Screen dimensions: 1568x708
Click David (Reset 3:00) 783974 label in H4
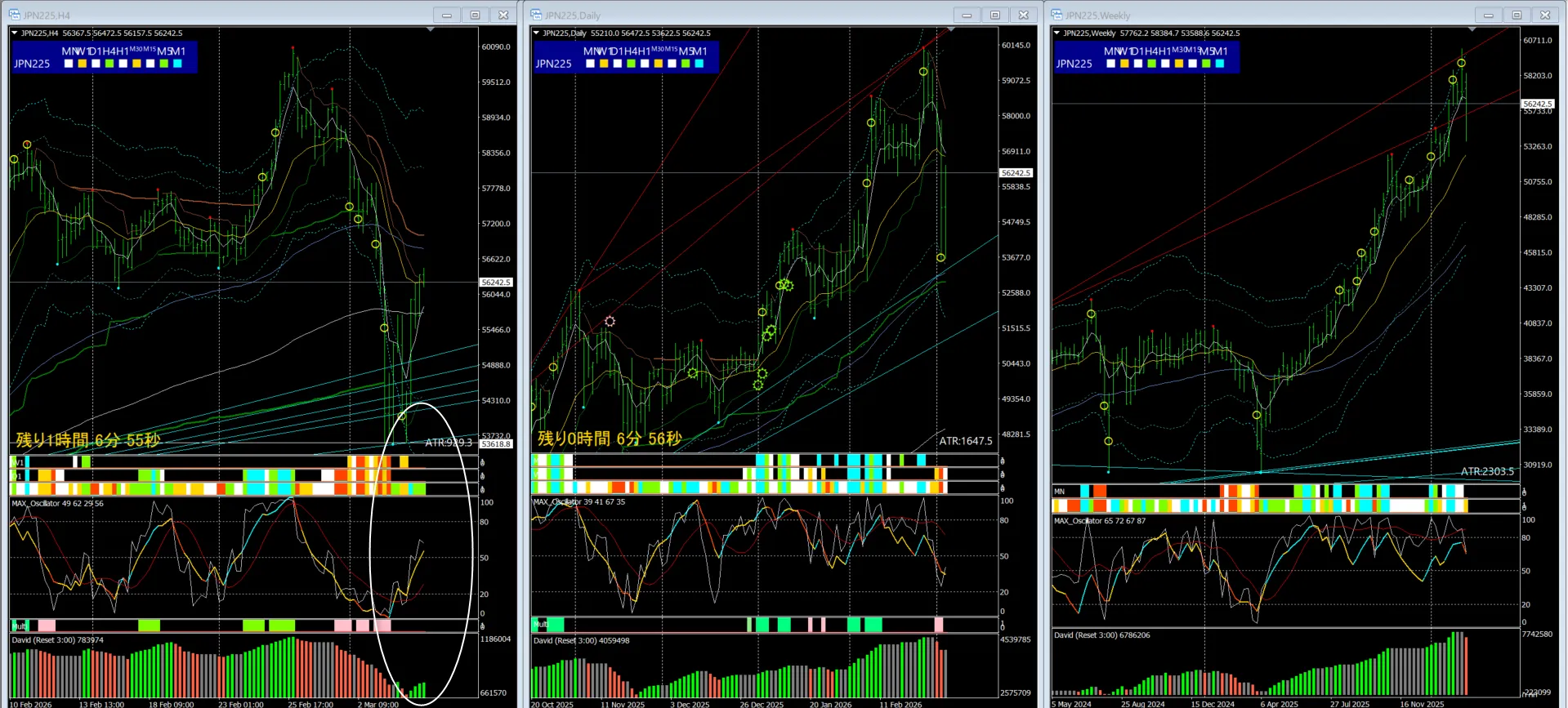(x=57, y=640)
